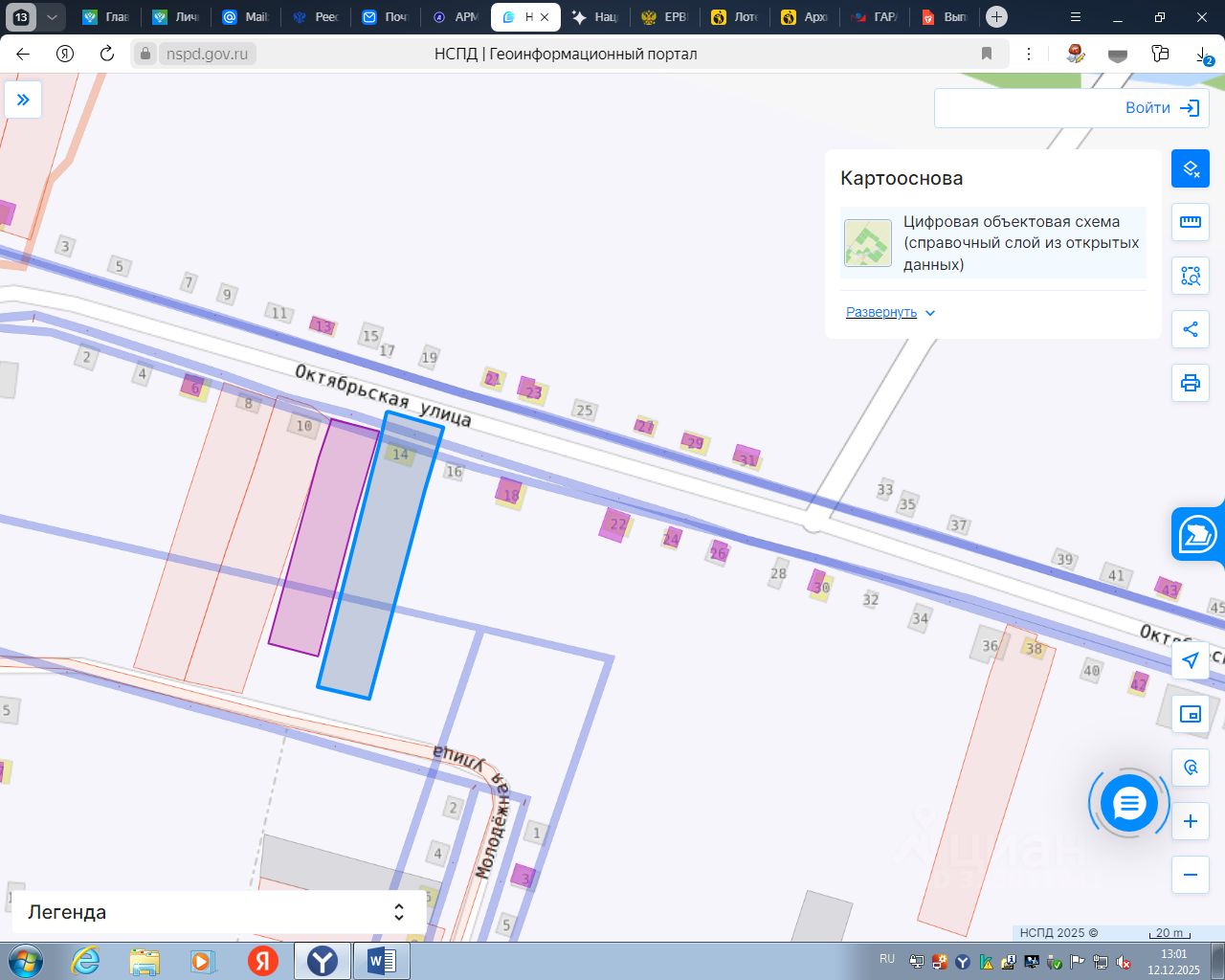Screen dimensions: 1225x980
Task: Switch to the Mail browser tab
Action: (245, 17)
